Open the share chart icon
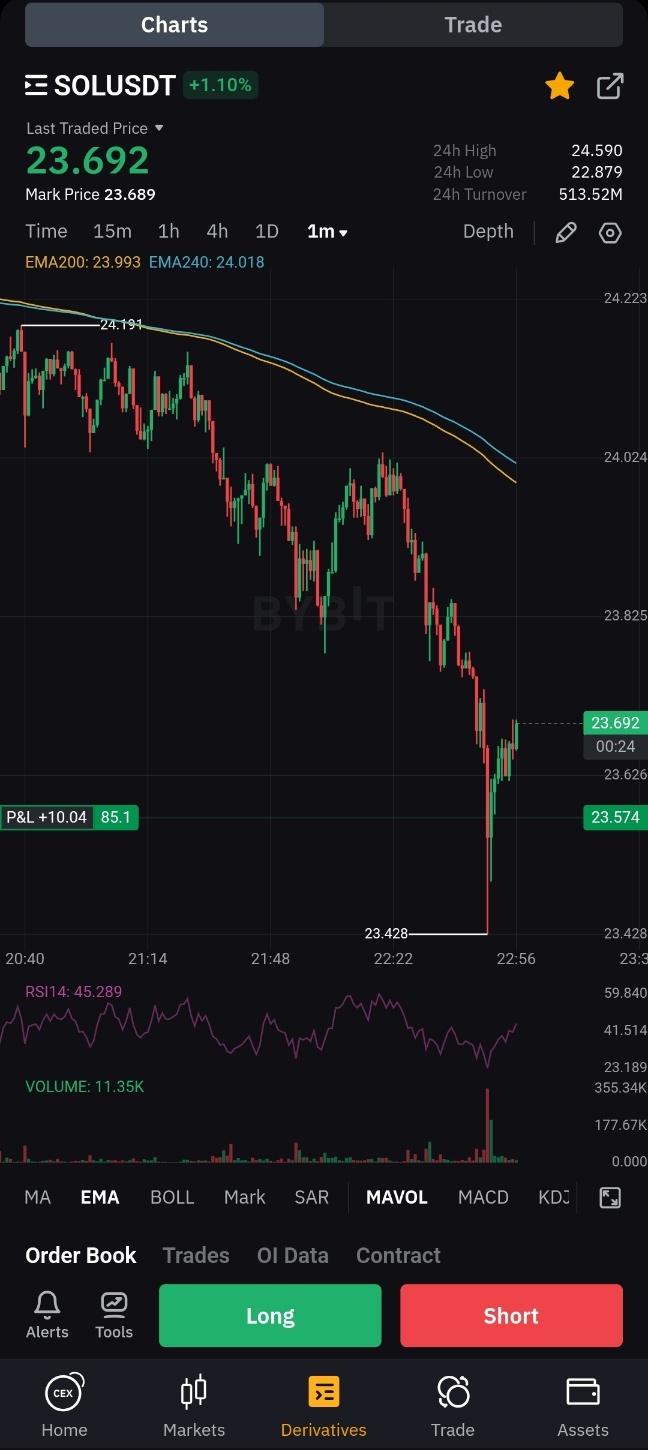The width and height of the screenshot is (648, 1450). point(610,86)
